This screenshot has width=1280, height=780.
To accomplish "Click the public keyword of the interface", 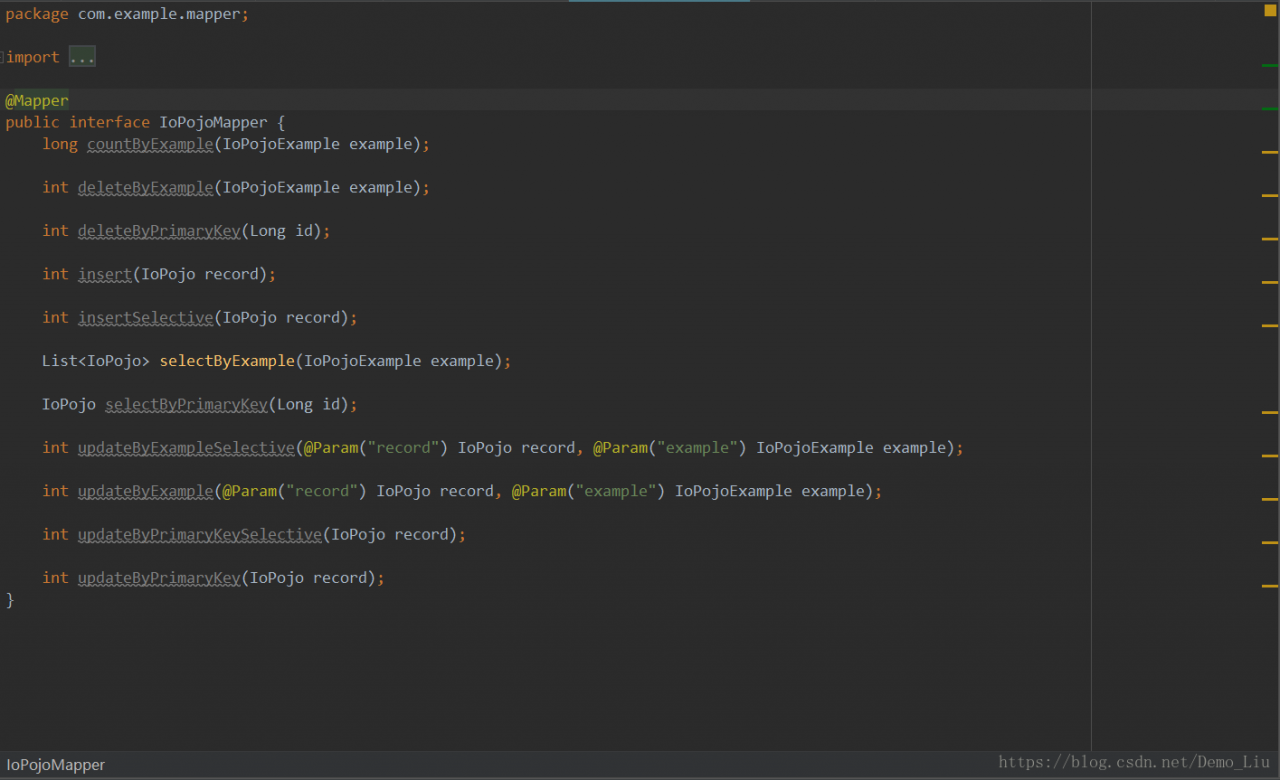I will pos(33,123).
